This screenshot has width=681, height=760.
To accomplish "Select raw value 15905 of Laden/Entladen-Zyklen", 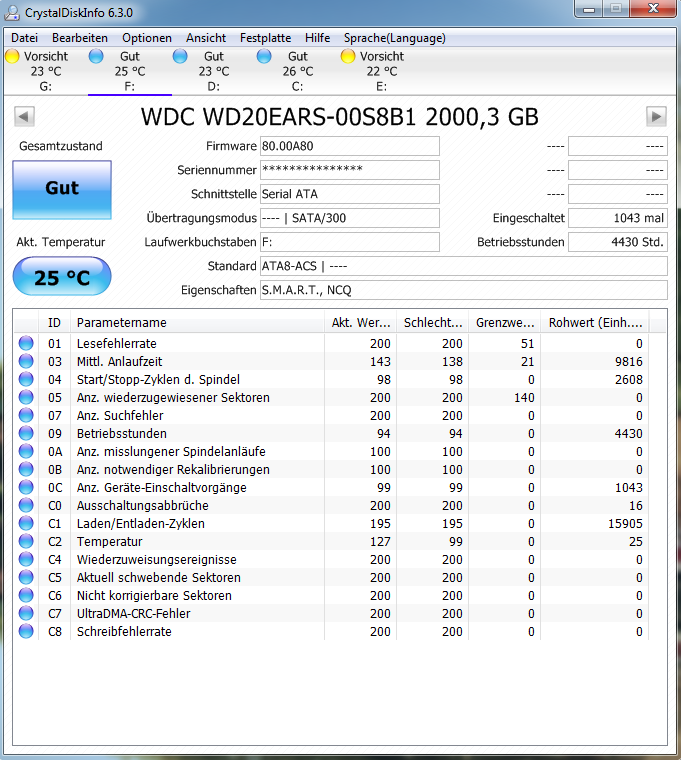I will pos(625,523).
